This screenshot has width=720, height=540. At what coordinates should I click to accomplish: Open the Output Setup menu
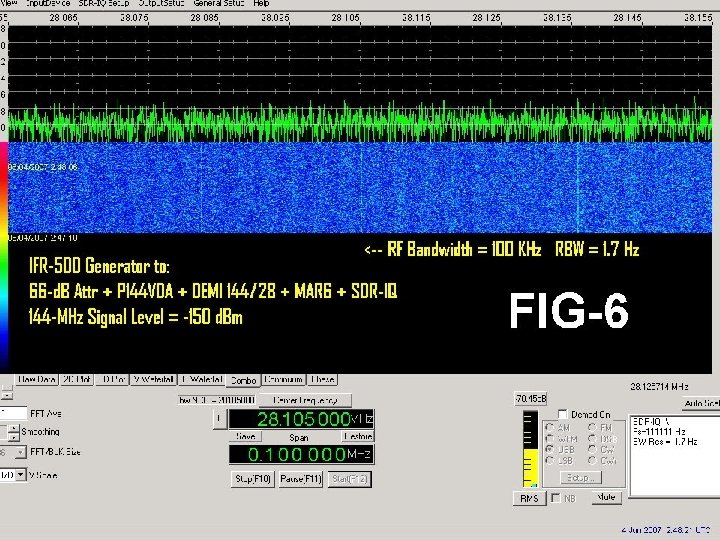[161, 3]
